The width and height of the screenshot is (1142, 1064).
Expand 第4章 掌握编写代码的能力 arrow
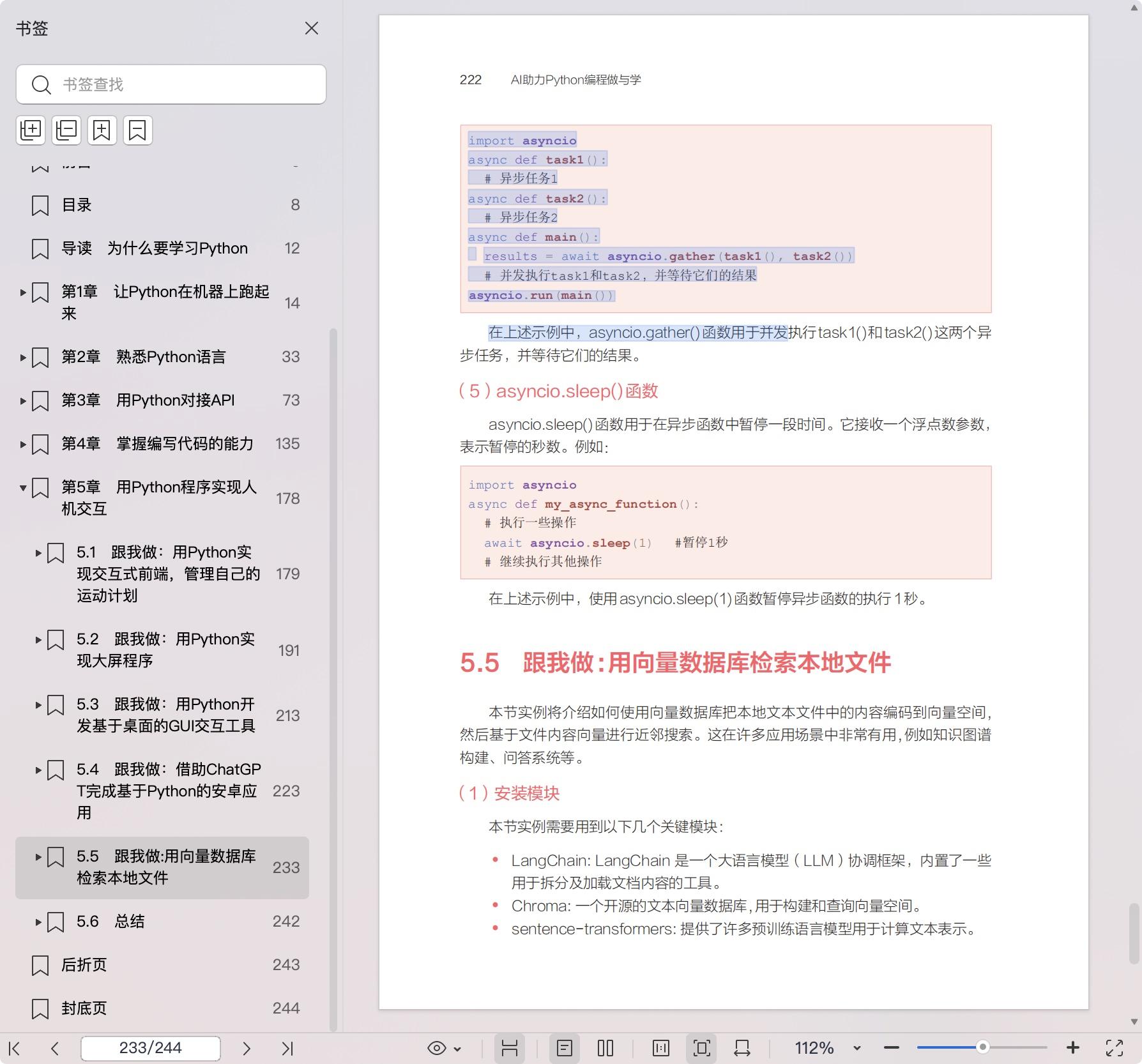(x=23, y=444)
